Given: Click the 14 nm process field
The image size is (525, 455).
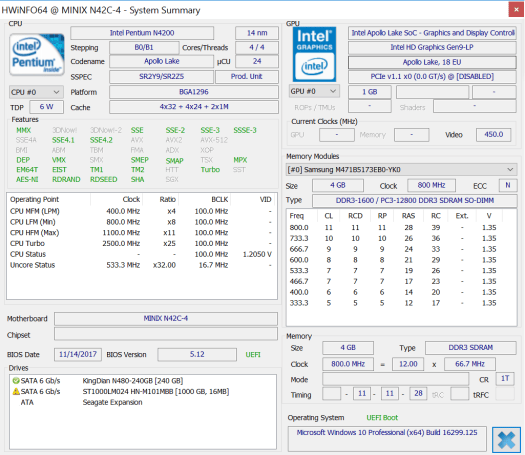Looking at the screenshot, I should pyautogui.click(x=257, y=33).
